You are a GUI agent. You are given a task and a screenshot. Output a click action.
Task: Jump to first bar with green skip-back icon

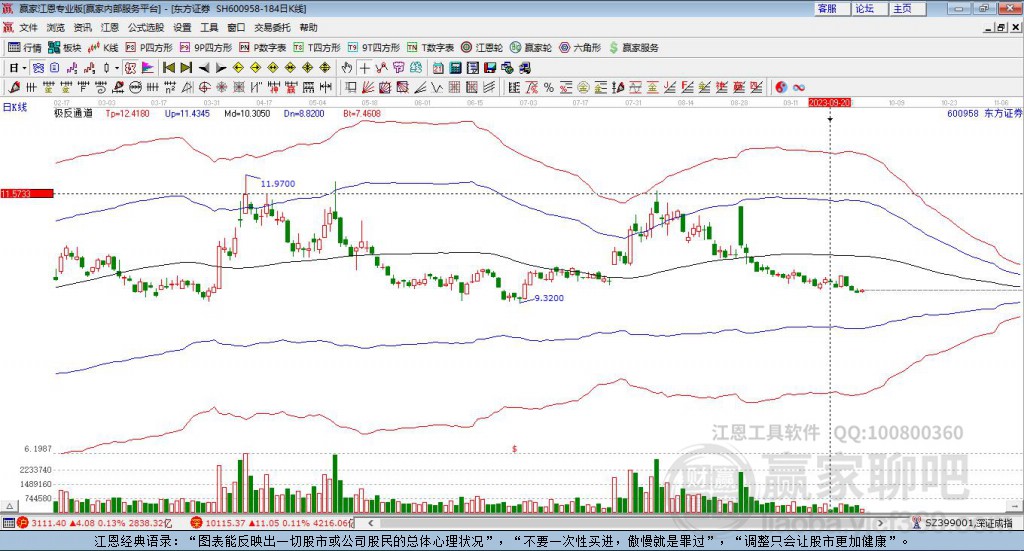click(168, 68)
